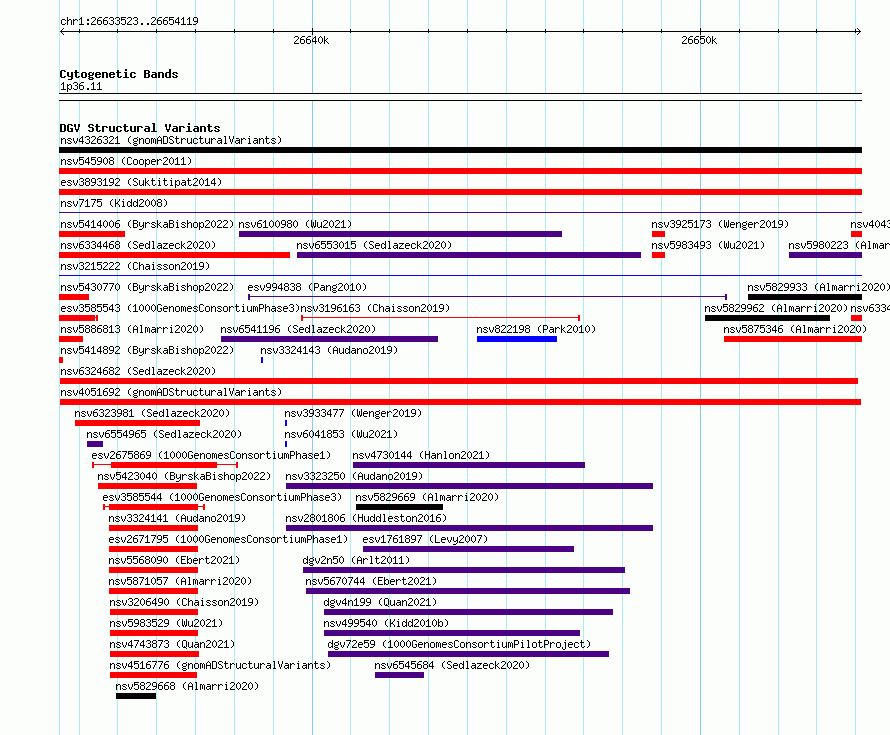890x735 pixels.
Task: Open nsv499540 (Kidd2010b) label
Action: 387,623
